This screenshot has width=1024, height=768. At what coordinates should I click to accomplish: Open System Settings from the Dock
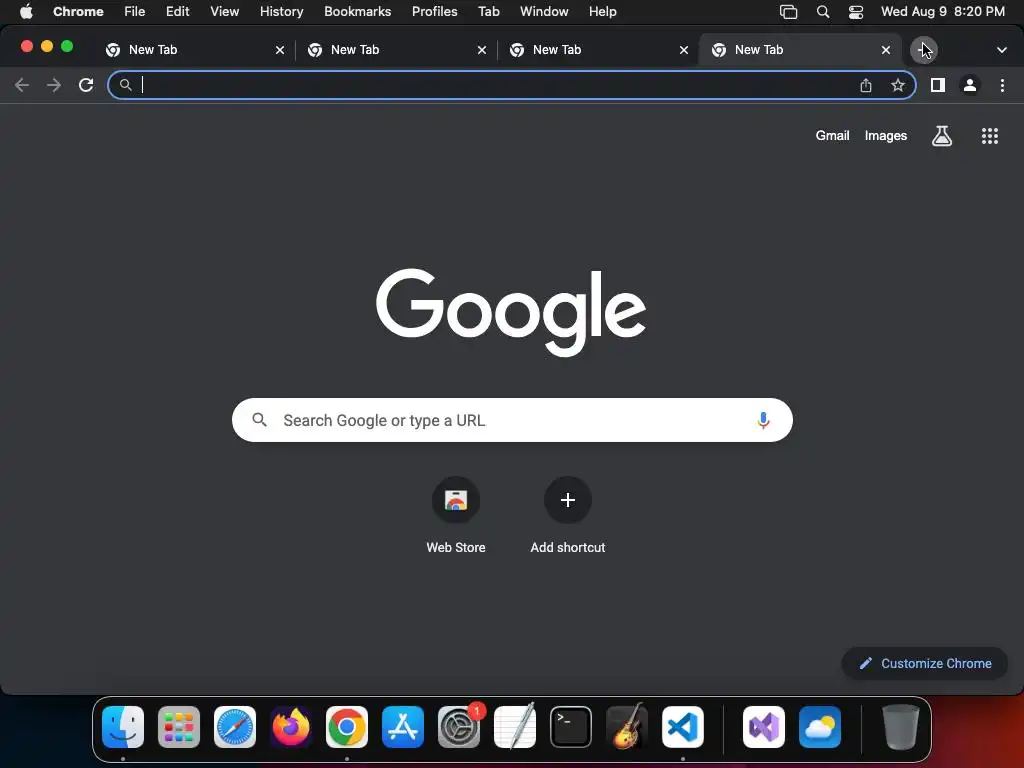coord(458,727)
